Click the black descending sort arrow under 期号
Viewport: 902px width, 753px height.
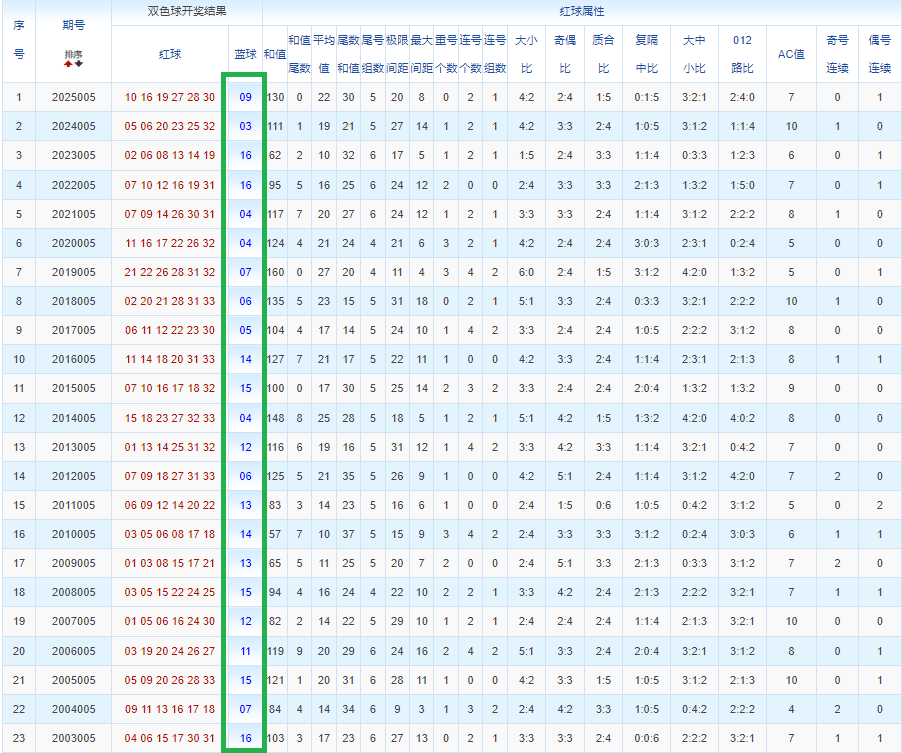click(78, 64)
